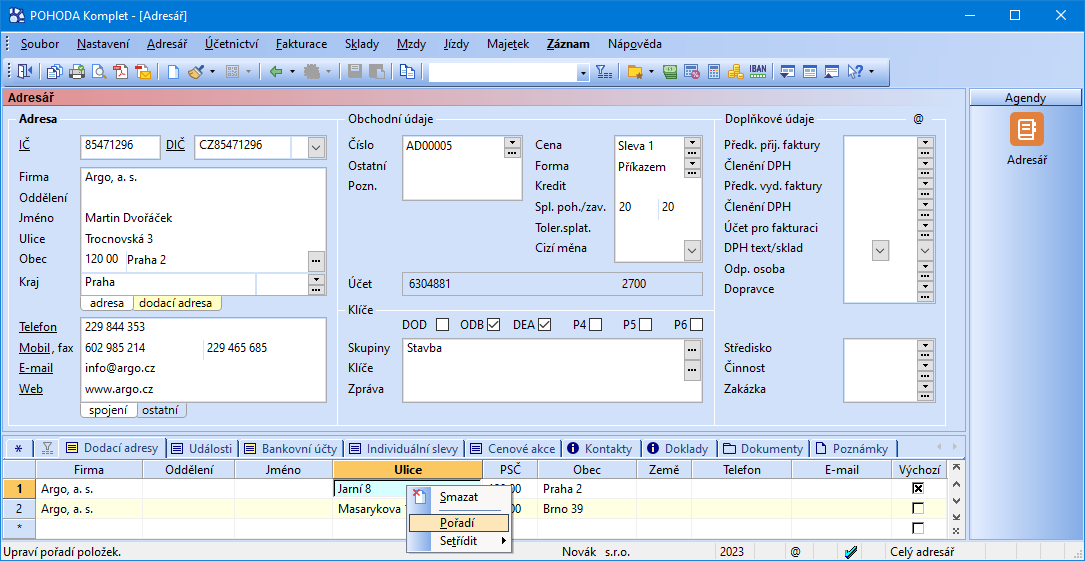Open the back arrow history dropdown
This screenshot has width=1085, height=561.
[293, 71]
